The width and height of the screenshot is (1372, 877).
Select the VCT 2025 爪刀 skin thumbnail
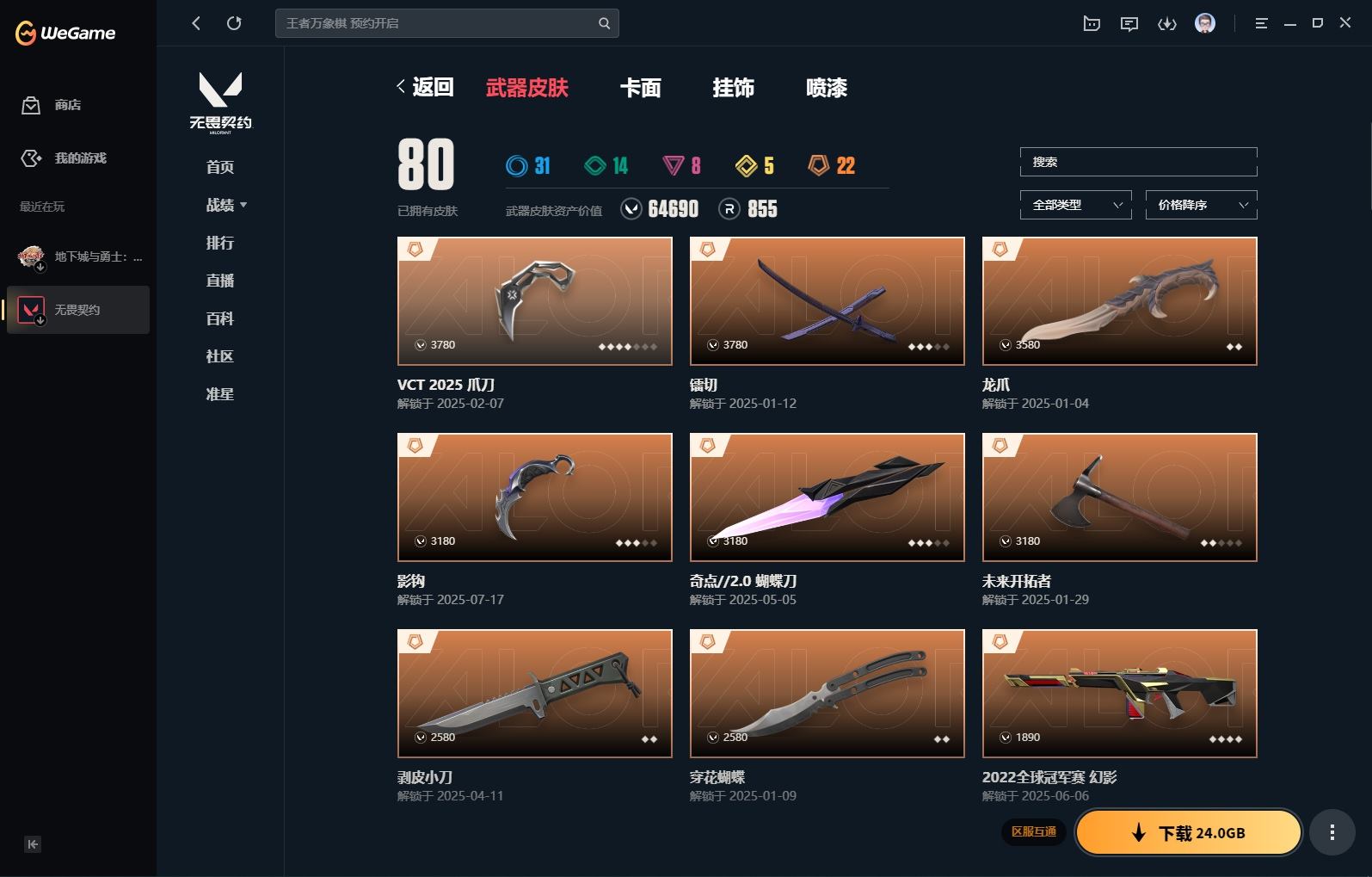pos(535,301)
